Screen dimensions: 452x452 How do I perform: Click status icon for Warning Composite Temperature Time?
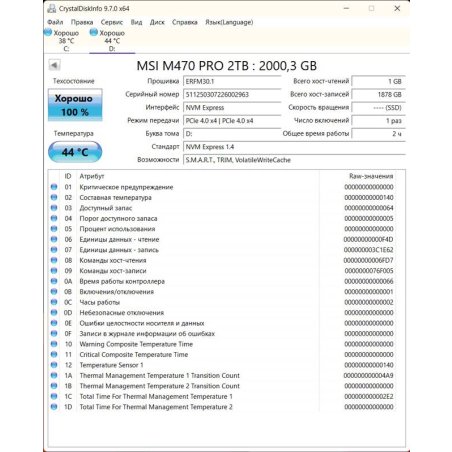(54, 344)
